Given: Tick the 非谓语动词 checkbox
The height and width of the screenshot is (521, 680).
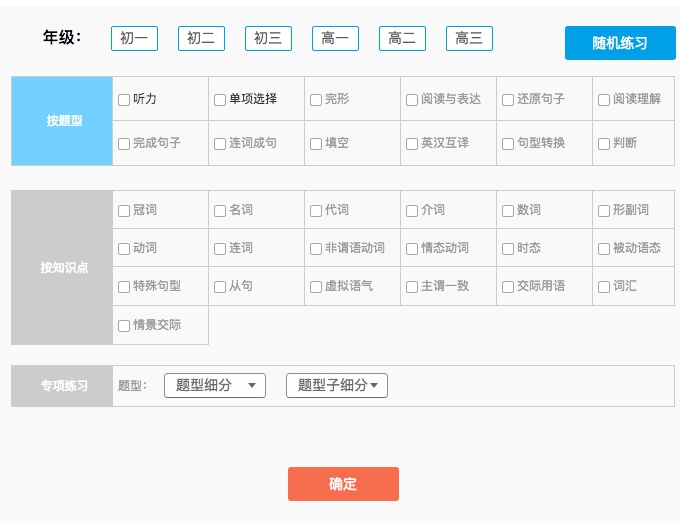Looking at the screenshot, I should 316,249.
